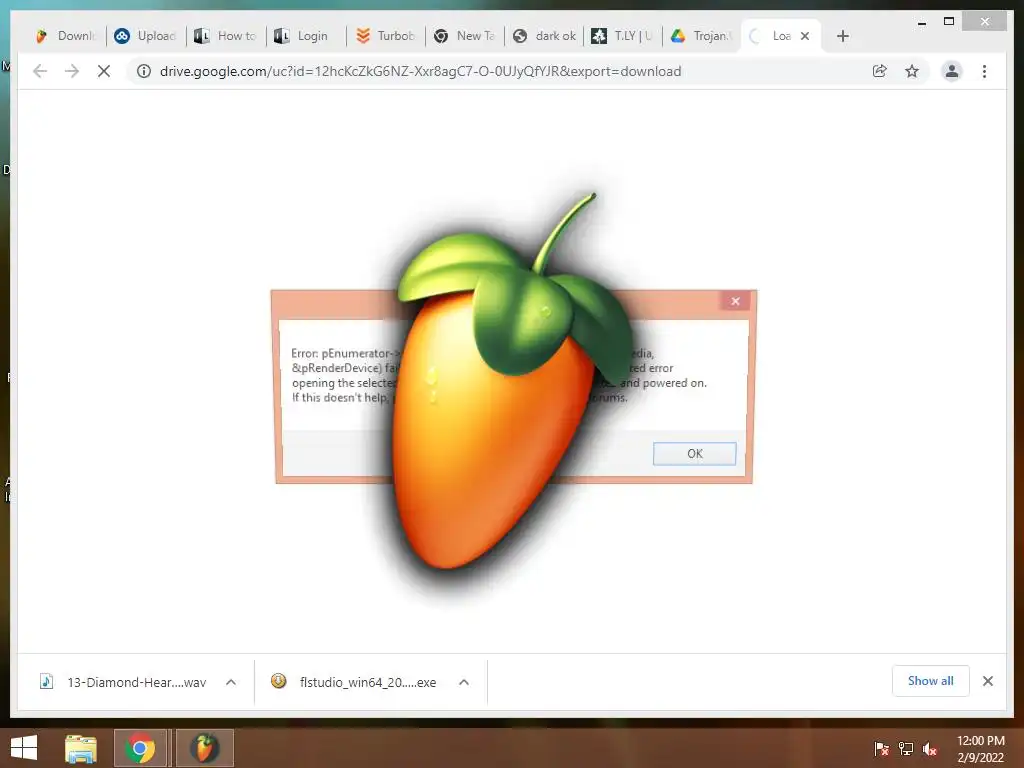
Task: Switch to the Upload tab
Action: pos(145,36)
